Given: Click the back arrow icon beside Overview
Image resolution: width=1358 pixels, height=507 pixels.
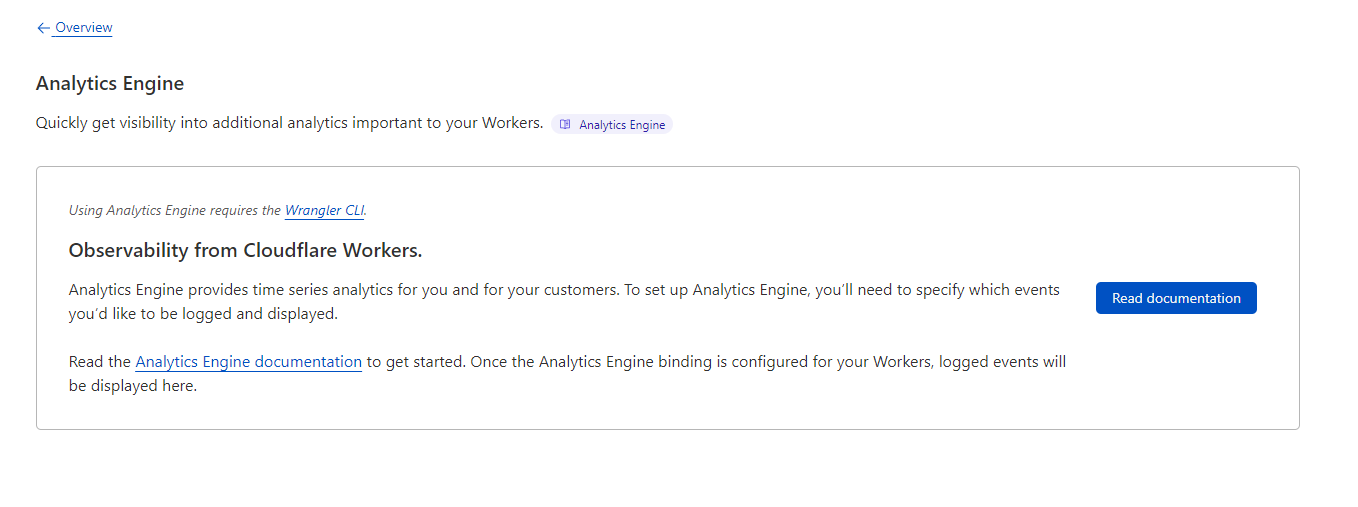Looking at the screenshot, I should pos(43,28).
